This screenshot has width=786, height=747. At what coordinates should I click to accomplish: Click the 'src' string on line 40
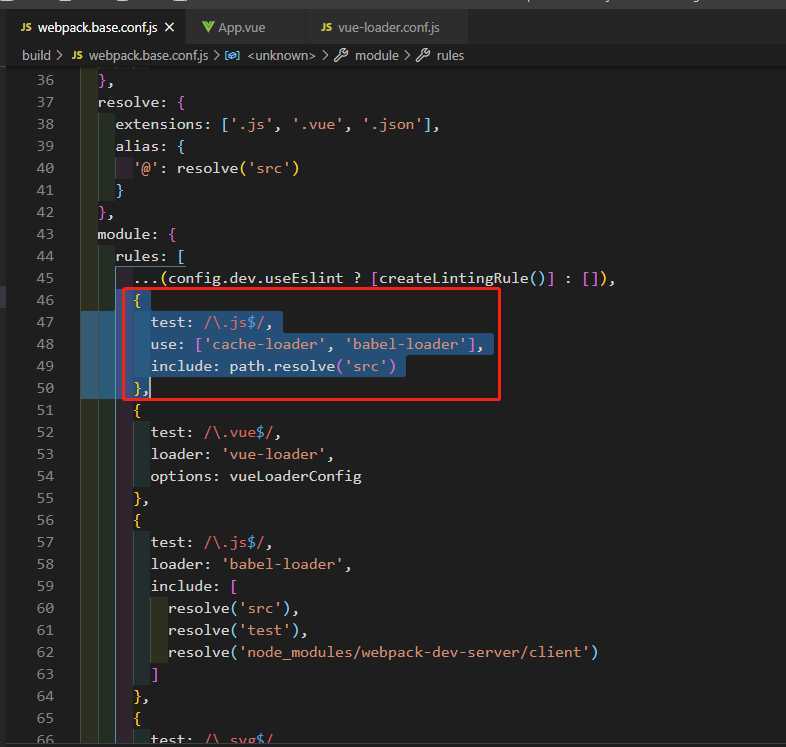269,168
